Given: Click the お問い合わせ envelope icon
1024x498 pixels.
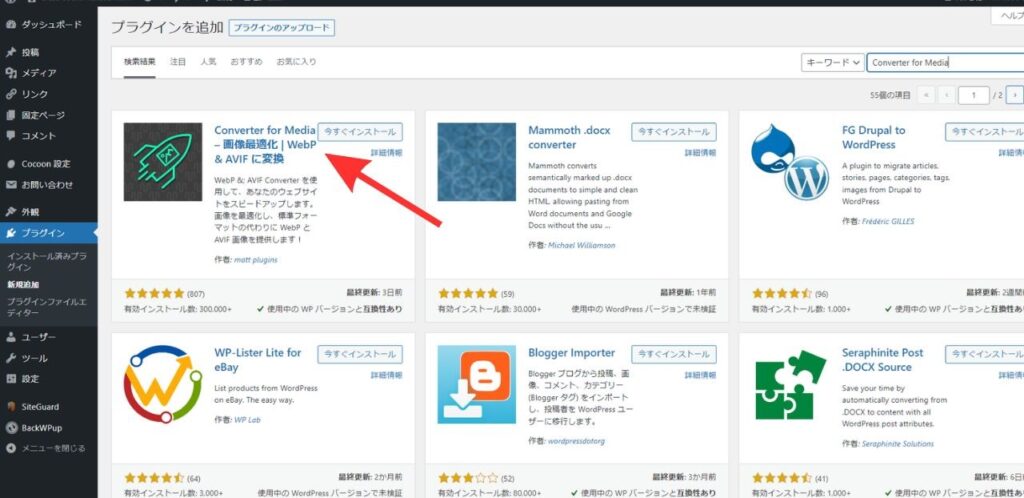Looking at the screenshot, I should pyautogui.click(x=10, y=185).
